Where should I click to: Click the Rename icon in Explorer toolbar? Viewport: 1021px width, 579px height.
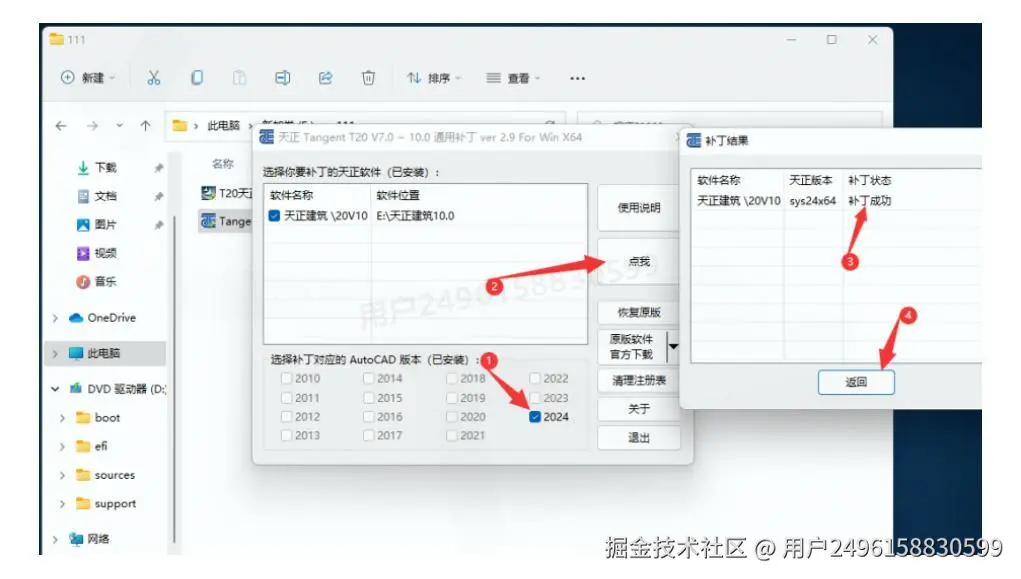[282, 78]
